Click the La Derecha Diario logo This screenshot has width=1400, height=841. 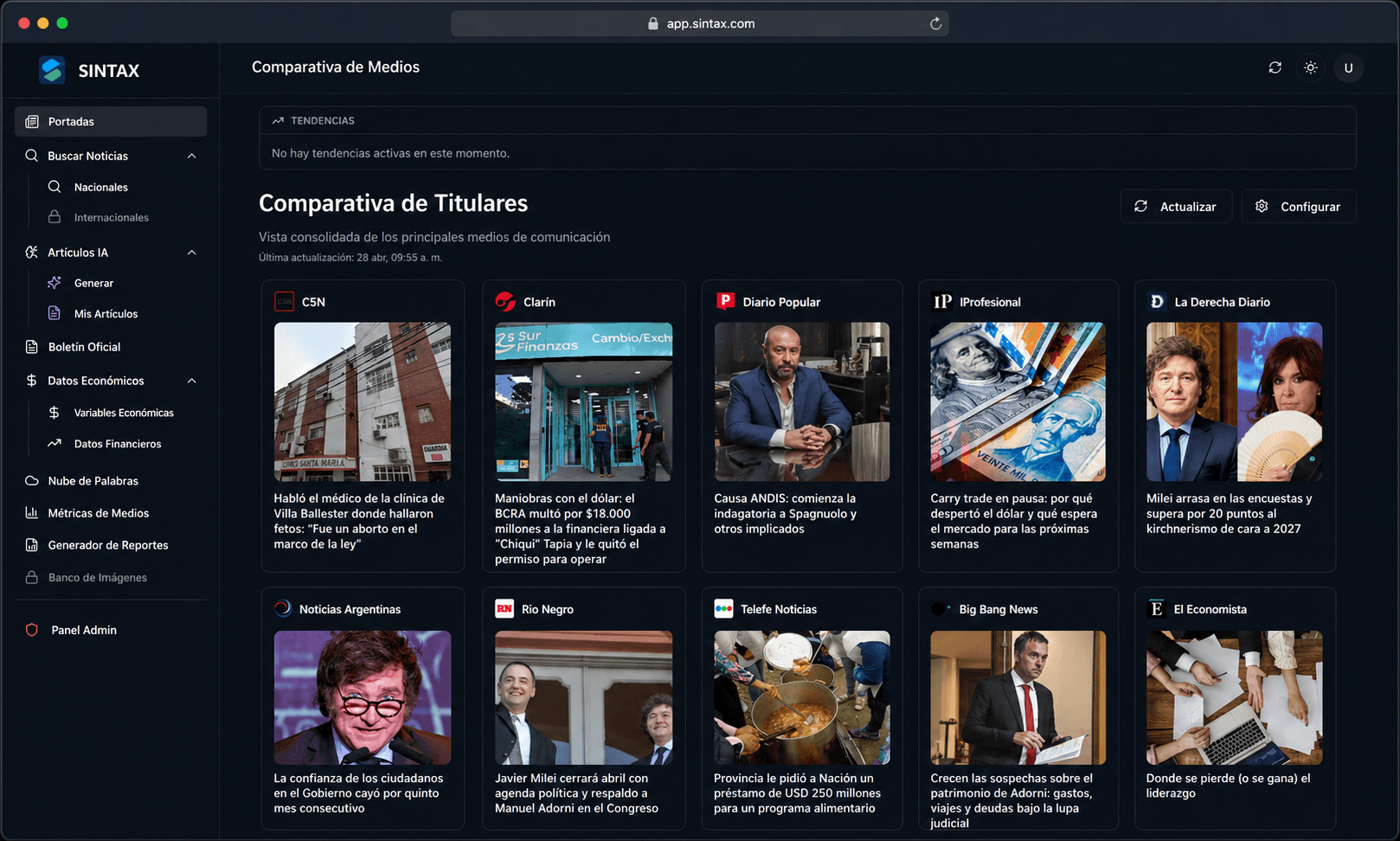click(x=1157, y=302)
